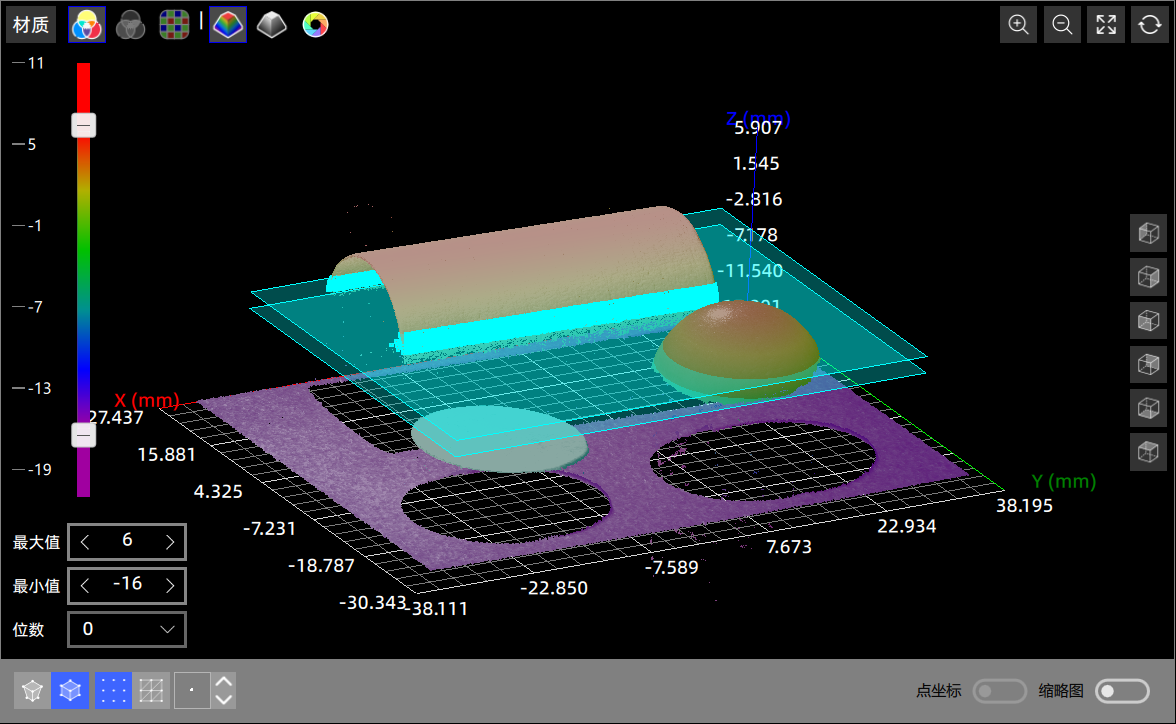Increase 最大值 with the right arrow
This screenshot has width=1176, height=724.
(x=170, y=542)
